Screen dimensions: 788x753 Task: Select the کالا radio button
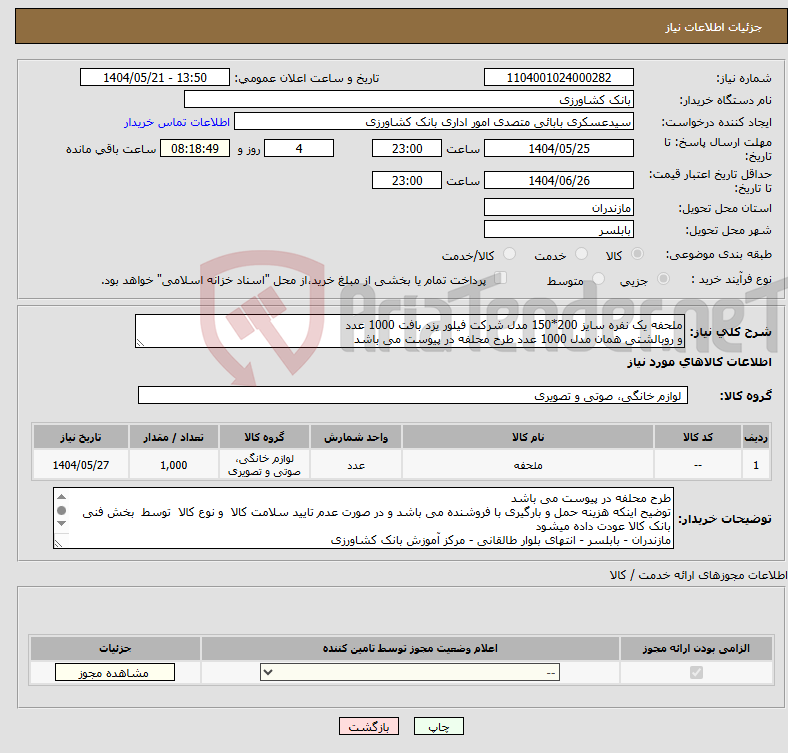(x=637, y=254)
